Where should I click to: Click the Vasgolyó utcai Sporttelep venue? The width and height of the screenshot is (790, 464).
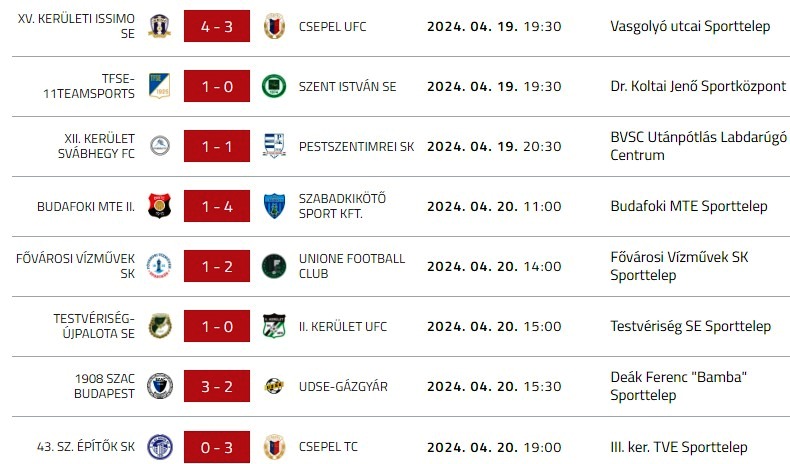click(x=690, y=26)
